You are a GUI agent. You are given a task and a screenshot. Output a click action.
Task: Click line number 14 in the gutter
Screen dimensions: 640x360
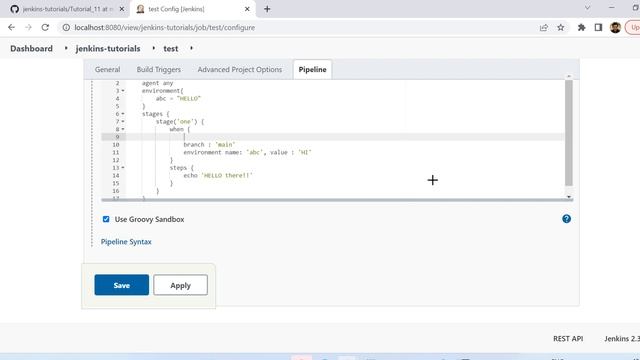pyautogui.click(x=116, y=176)
